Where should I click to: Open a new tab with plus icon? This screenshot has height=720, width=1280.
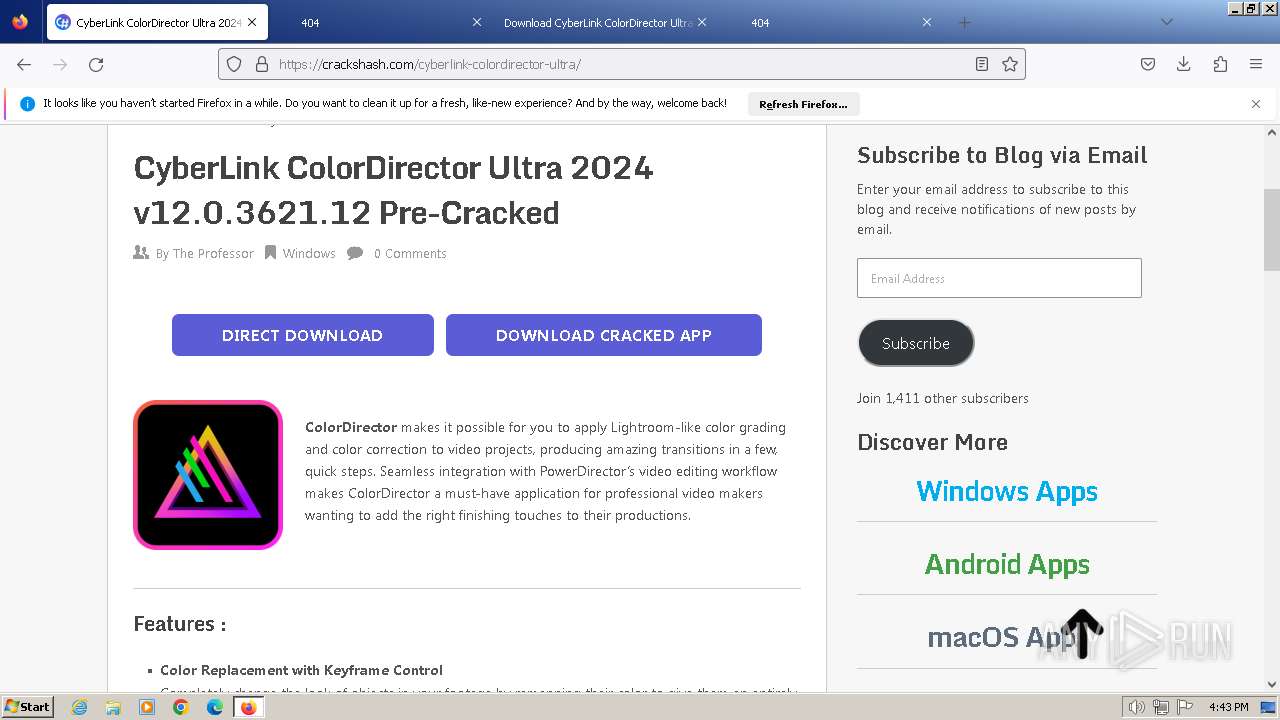click(x=964, y=22)
